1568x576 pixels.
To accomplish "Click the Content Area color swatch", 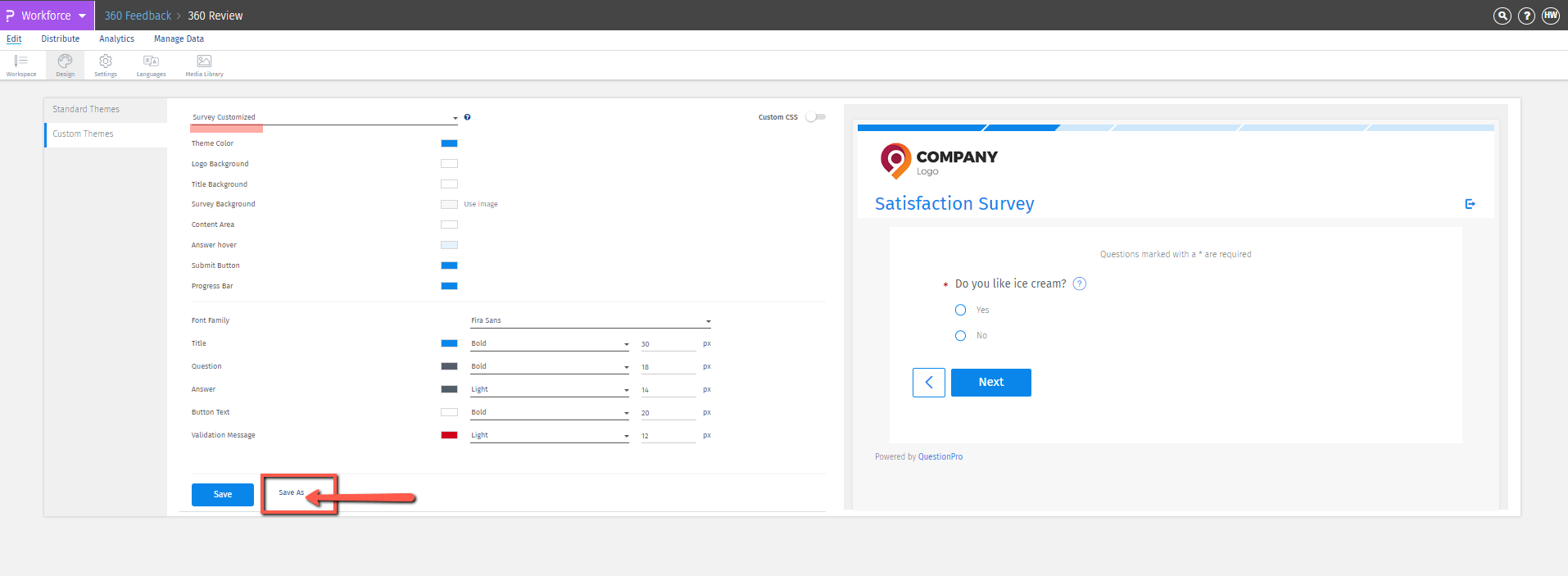I will [x=449, y=225].
